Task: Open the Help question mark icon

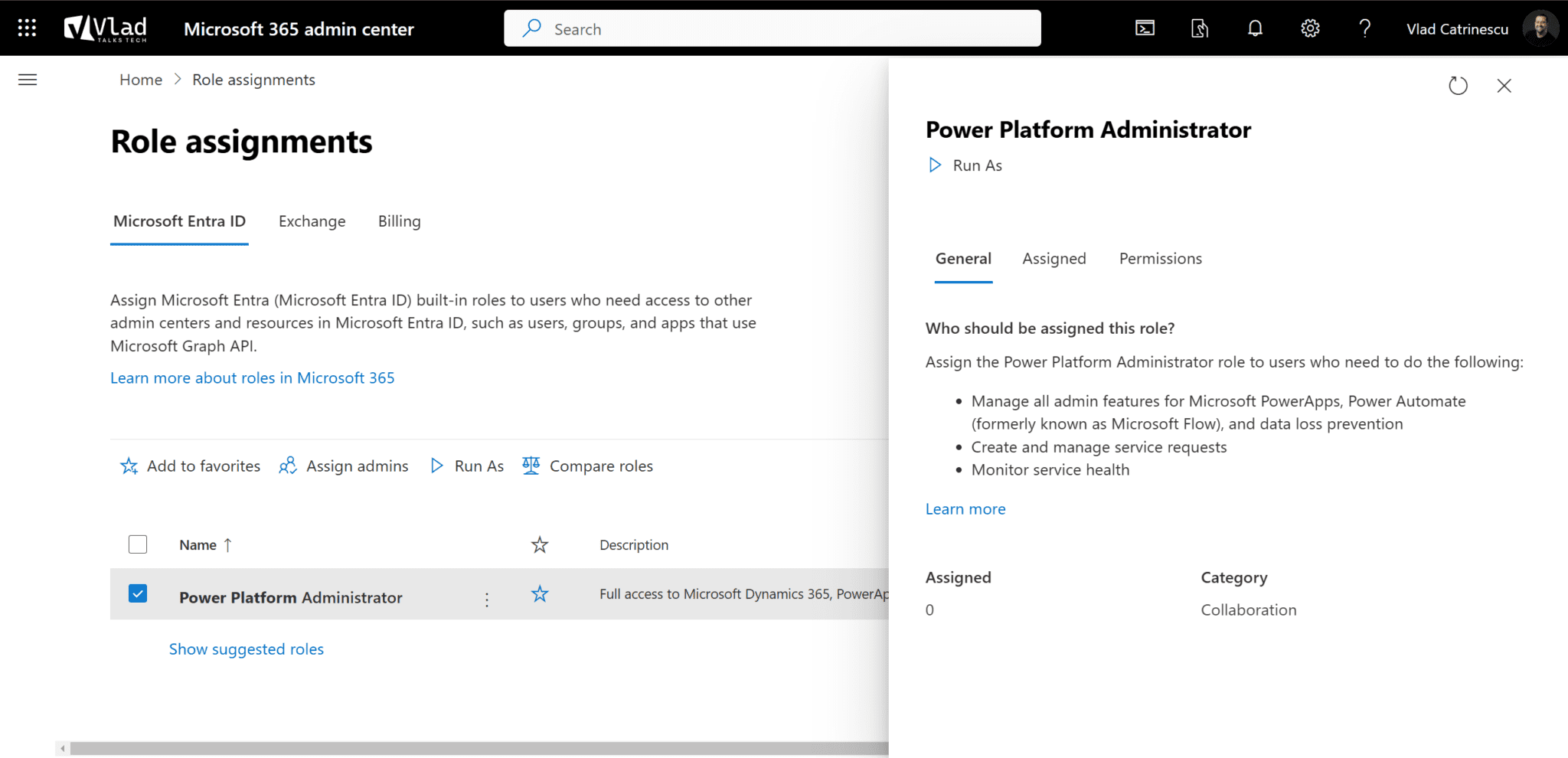Action: [x=1364, y=28]
